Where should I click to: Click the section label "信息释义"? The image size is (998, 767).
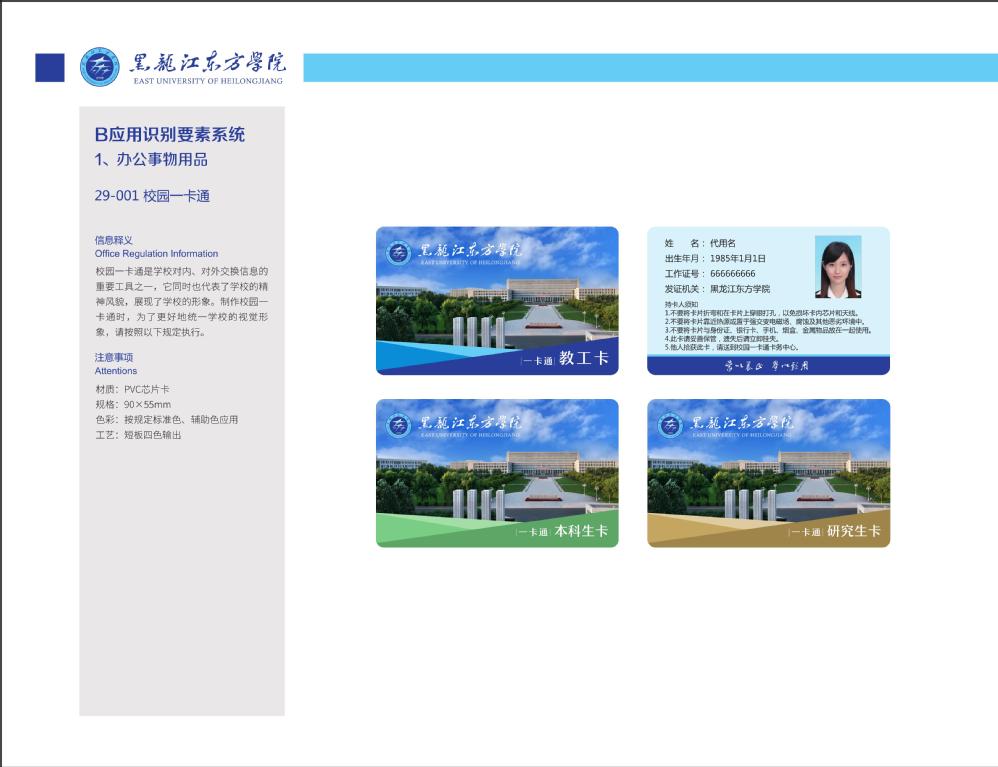point(114,240)
